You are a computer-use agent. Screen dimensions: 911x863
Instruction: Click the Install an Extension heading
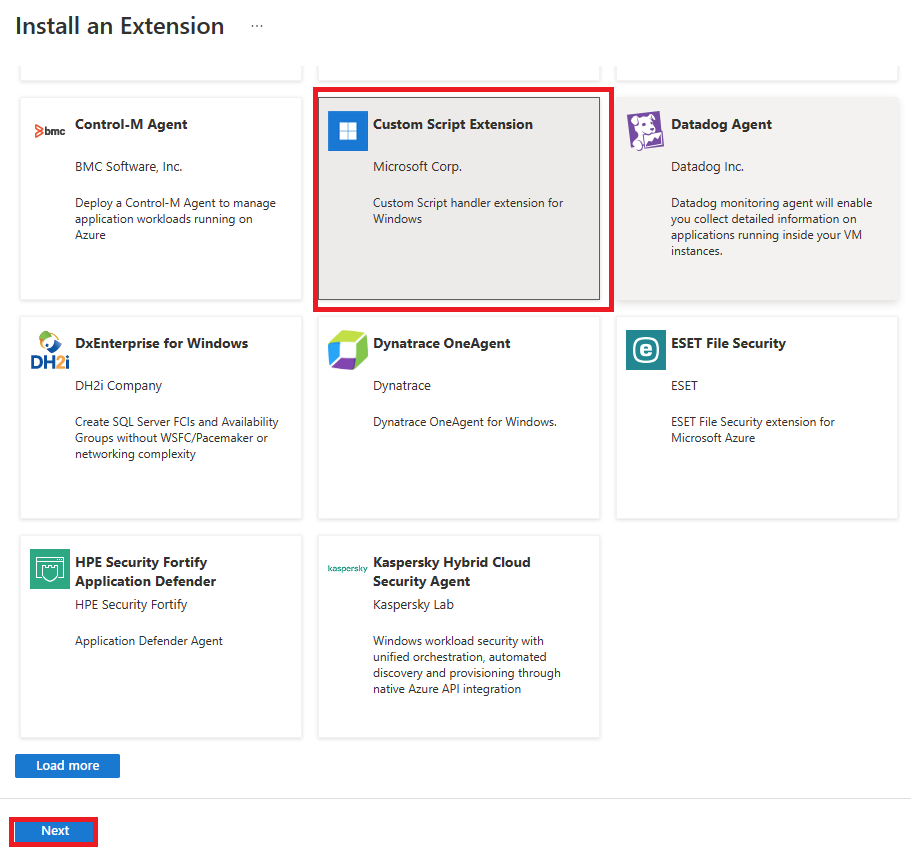[x=120, y=26]
